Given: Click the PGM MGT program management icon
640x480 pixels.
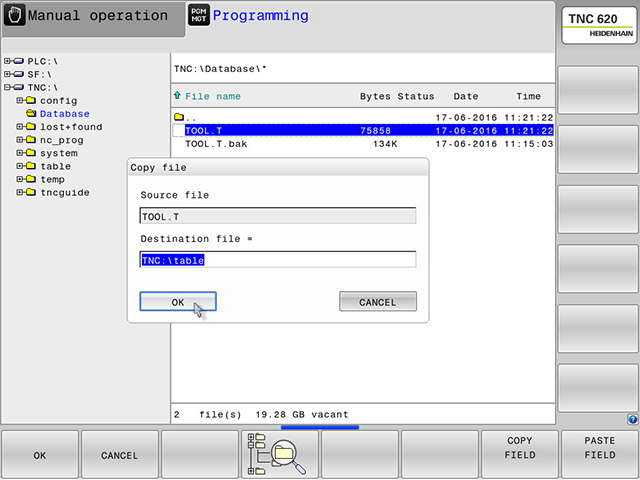Looking at the screenshot, I should (198, 17).
